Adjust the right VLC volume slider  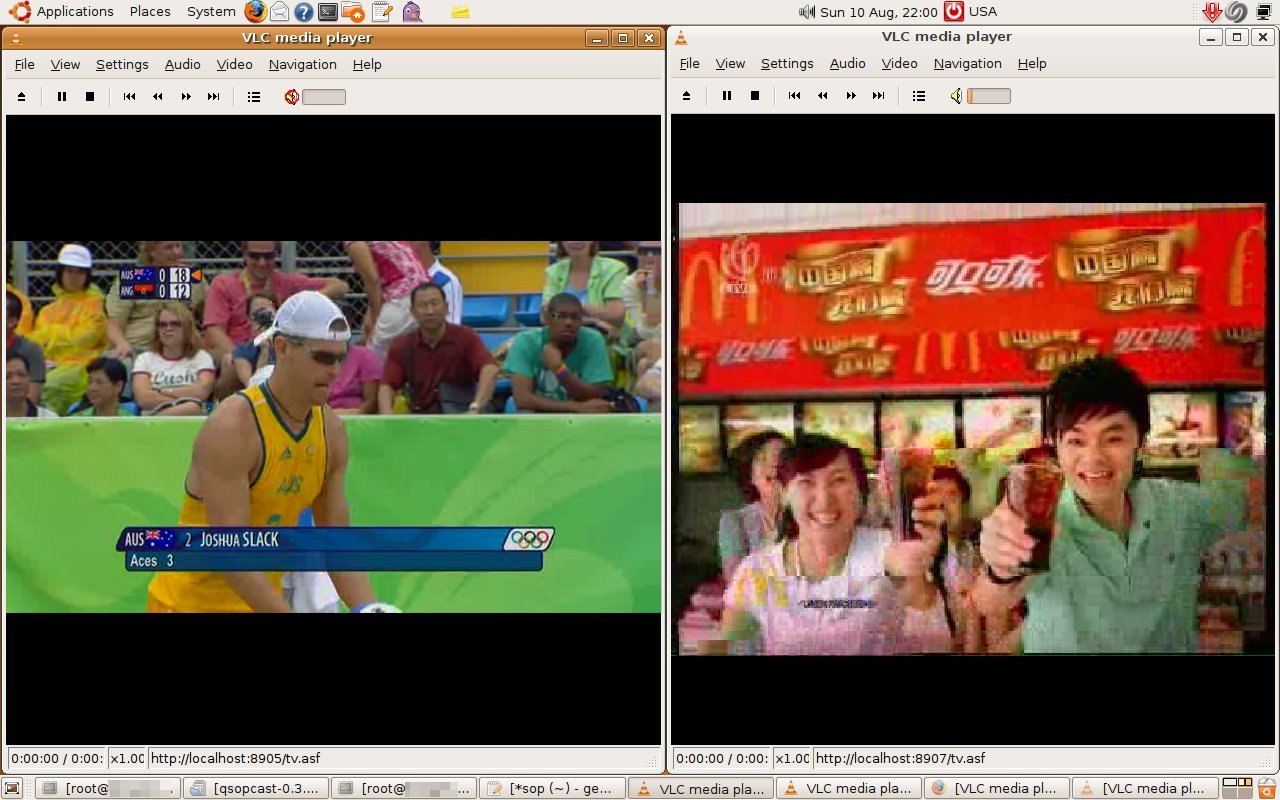point(989,96)
